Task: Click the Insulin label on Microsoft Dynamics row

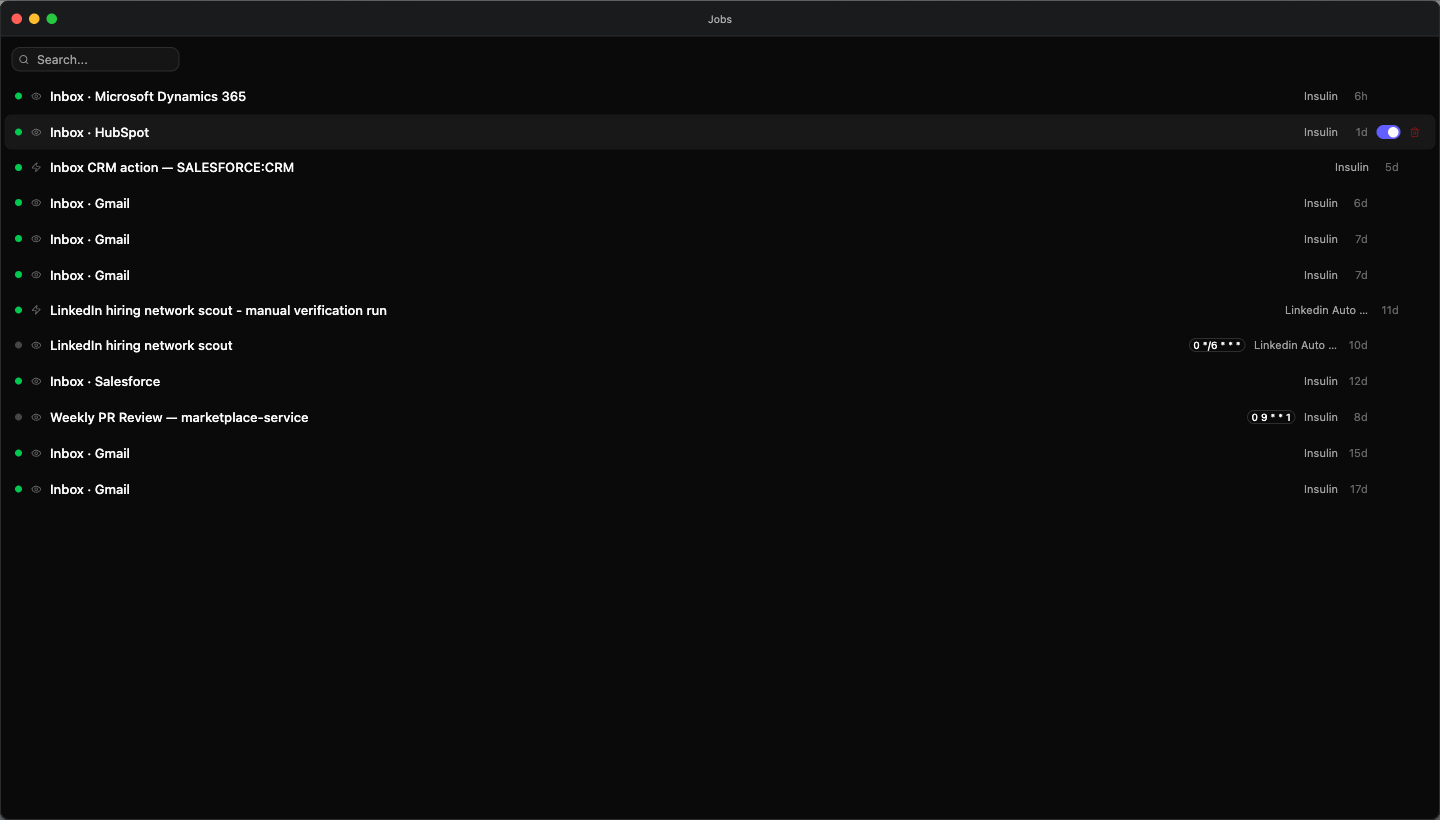Action: [x=1321, y=96]
